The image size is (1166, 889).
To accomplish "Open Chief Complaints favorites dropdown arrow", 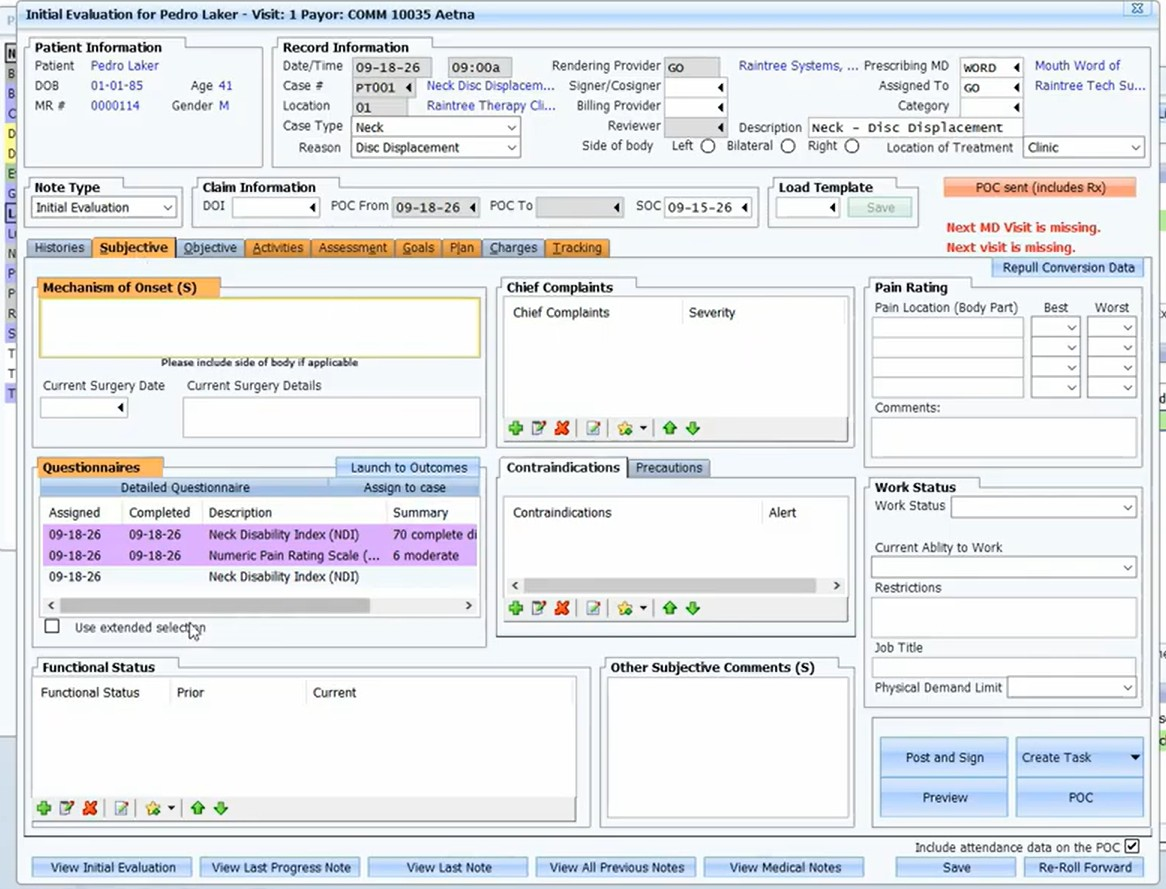I will [x=643, y=429].
